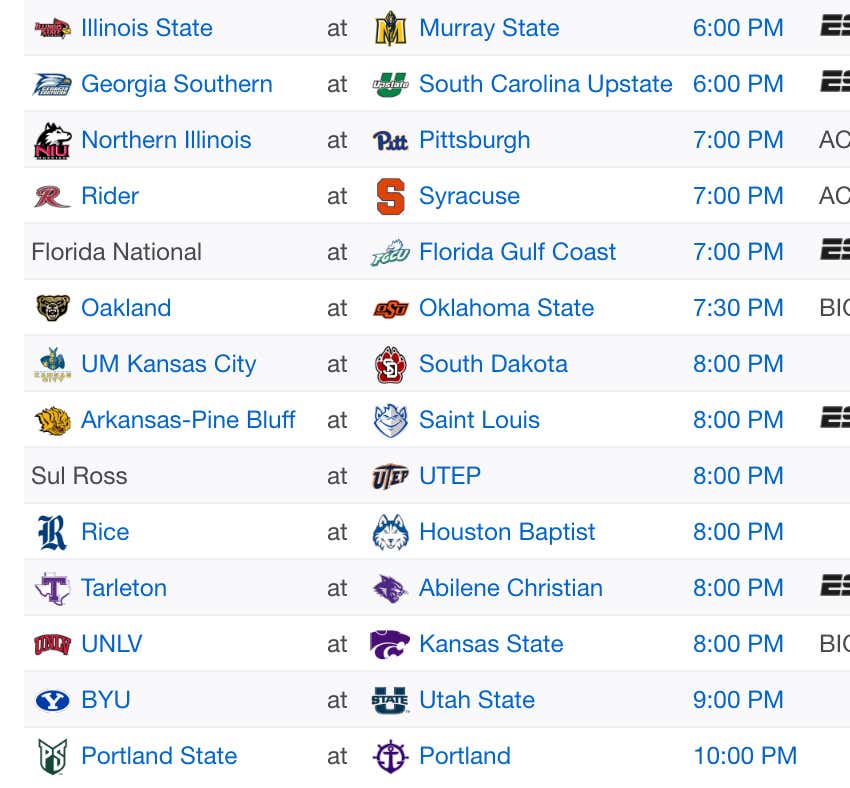The image size is (850, 788).
Task: Click the Rice Owls R logo
Action: point(53,532)
